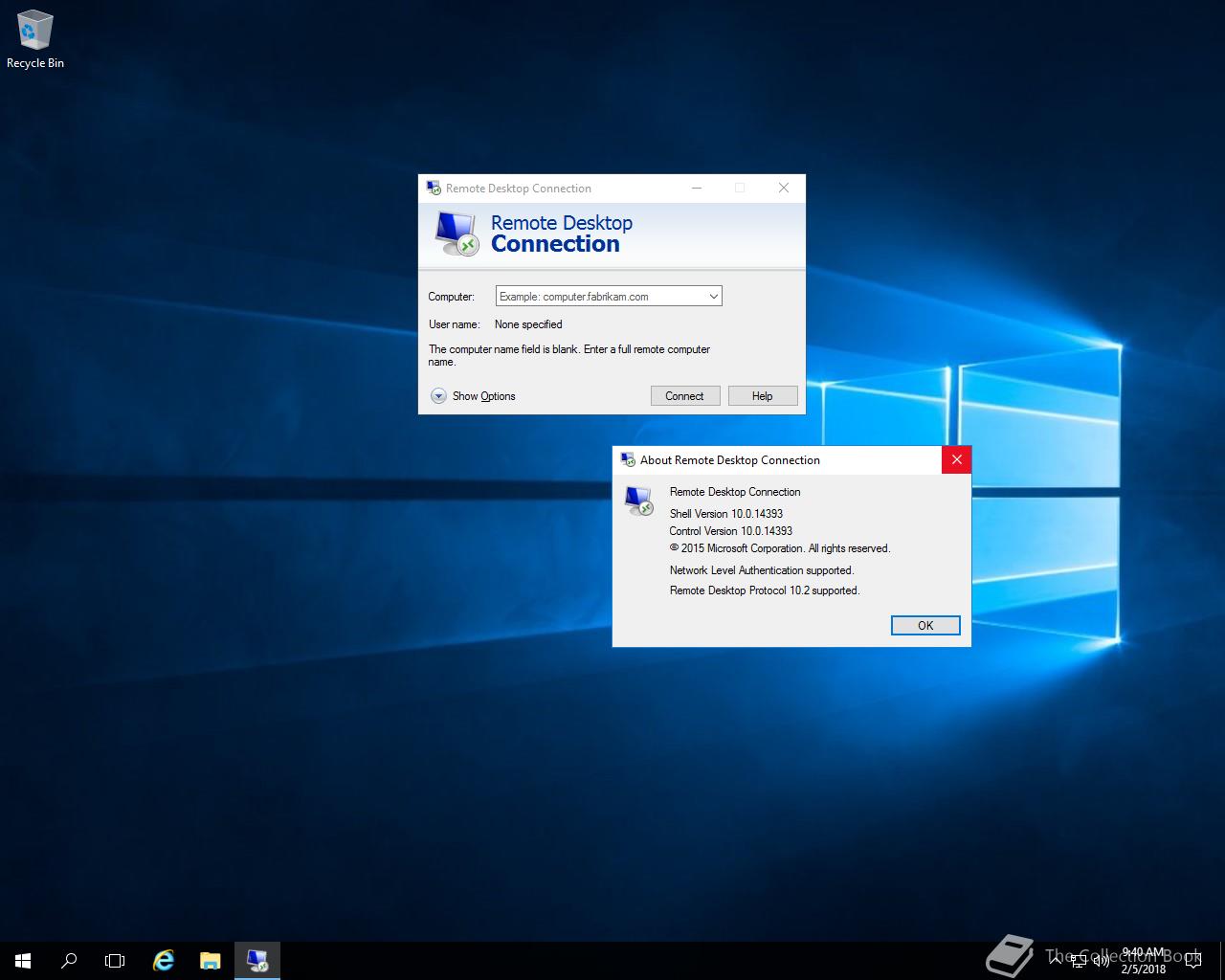Click the "computer name field is blank" message
The height and width of the screenshot is (980, 1225).
click(569, 355)
